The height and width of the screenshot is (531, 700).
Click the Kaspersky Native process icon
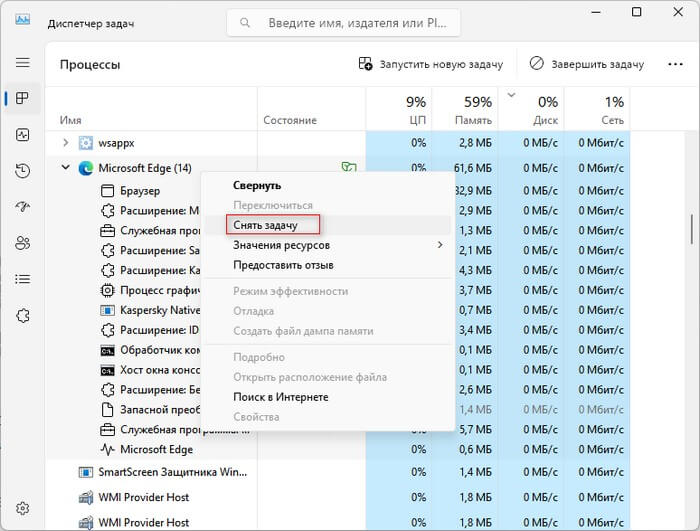coord(107,310)
